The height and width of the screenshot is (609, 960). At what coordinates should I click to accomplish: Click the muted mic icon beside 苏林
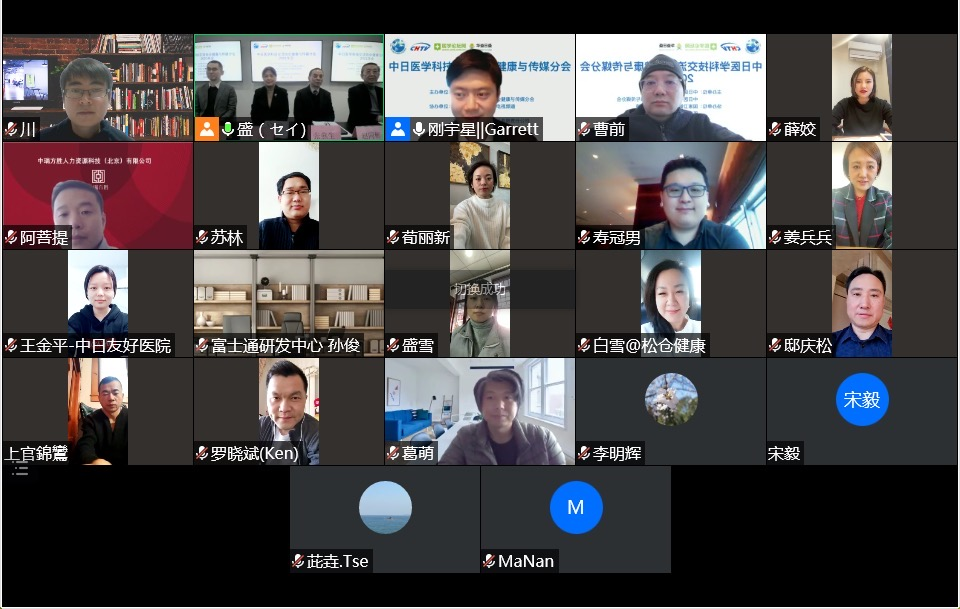(202, 237)
